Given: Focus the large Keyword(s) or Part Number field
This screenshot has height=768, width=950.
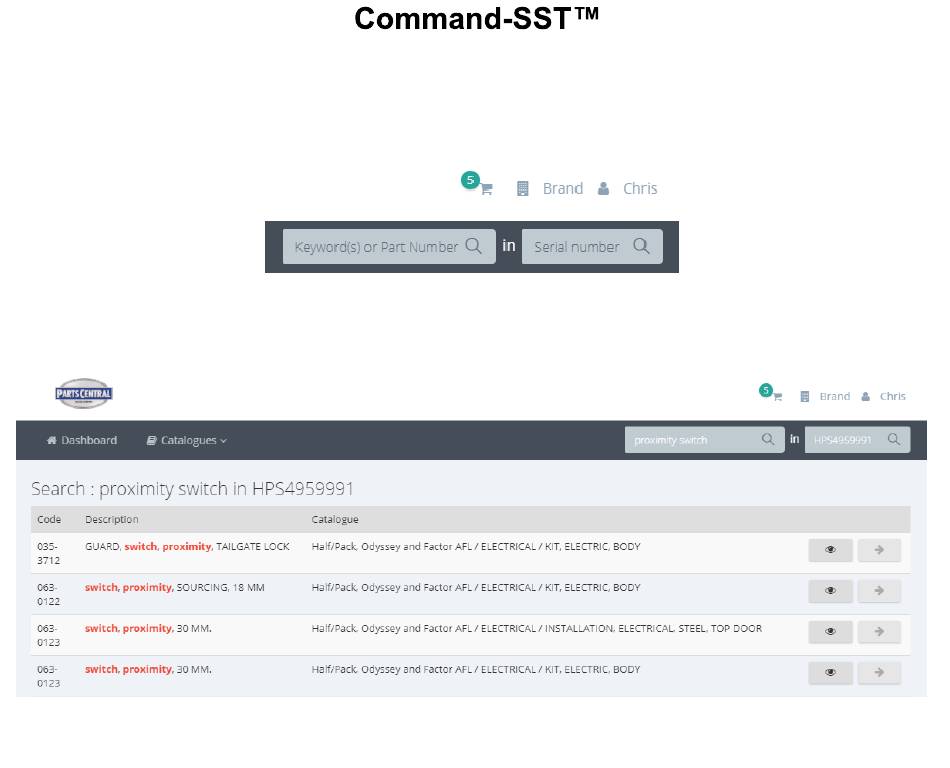Looking at the screenshot, I should [389, 247].
